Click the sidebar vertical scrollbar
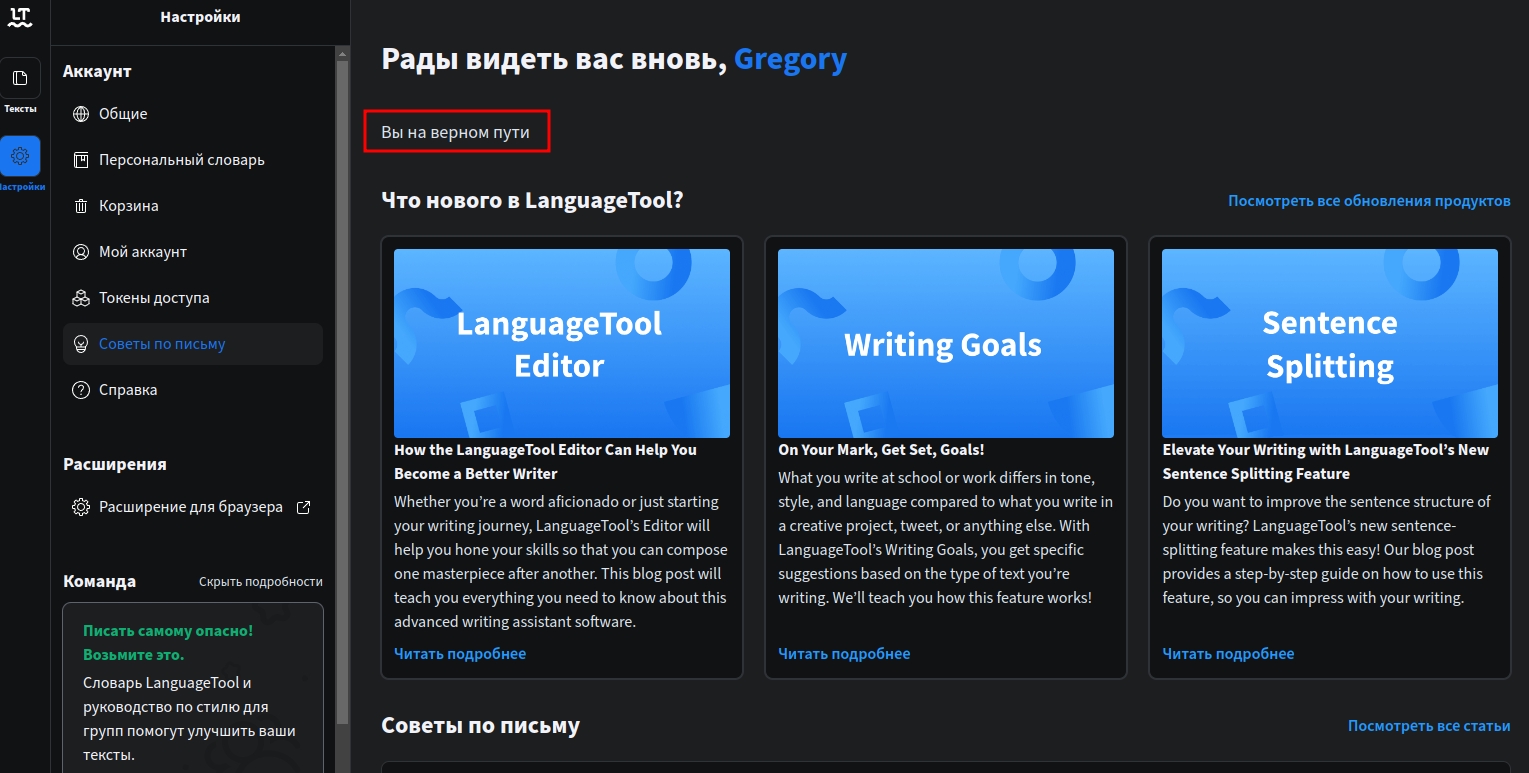 [343, 390]
